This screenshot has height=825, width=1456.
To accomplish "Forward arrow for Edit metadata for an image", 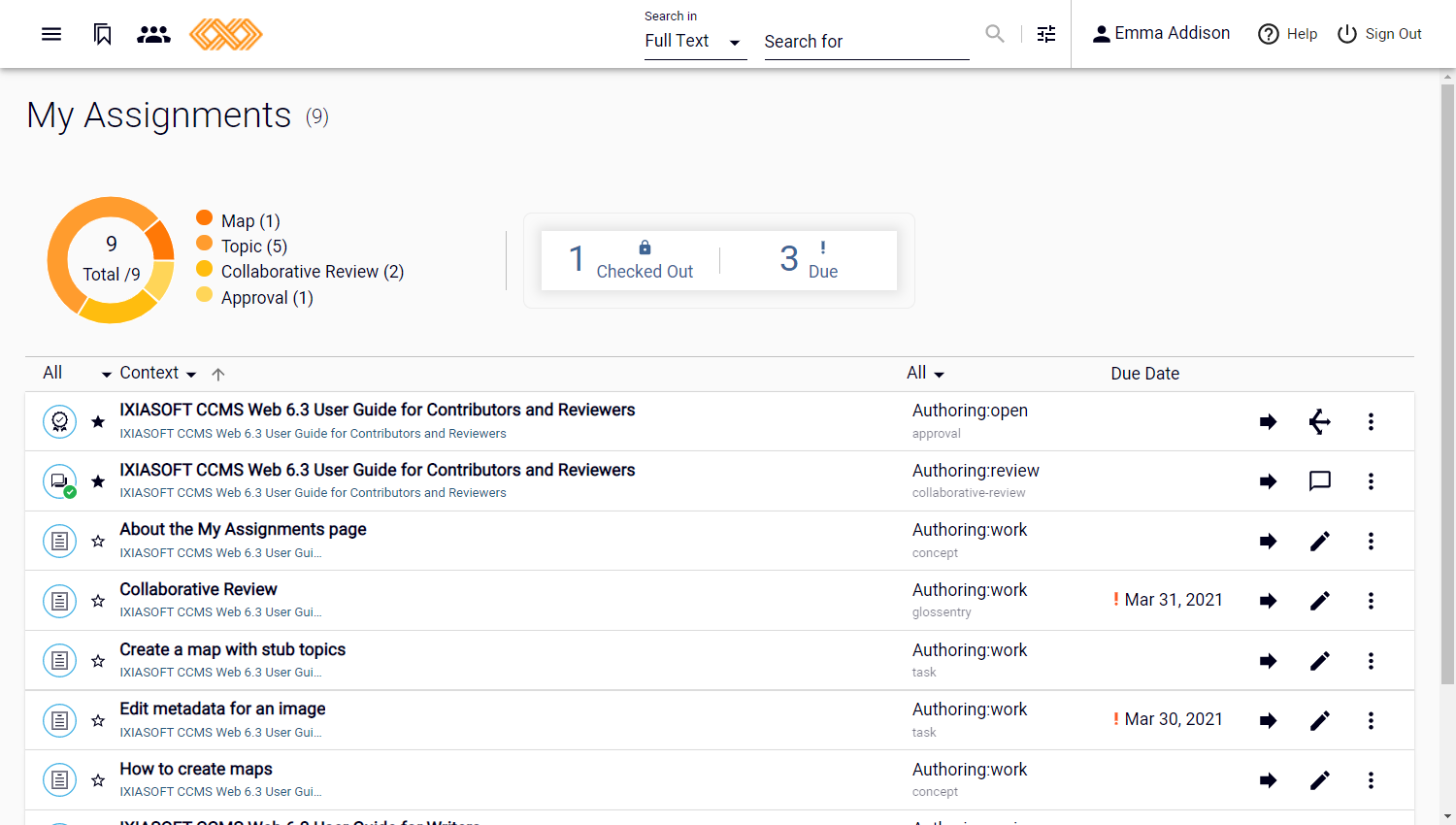I will [1268, 720].
